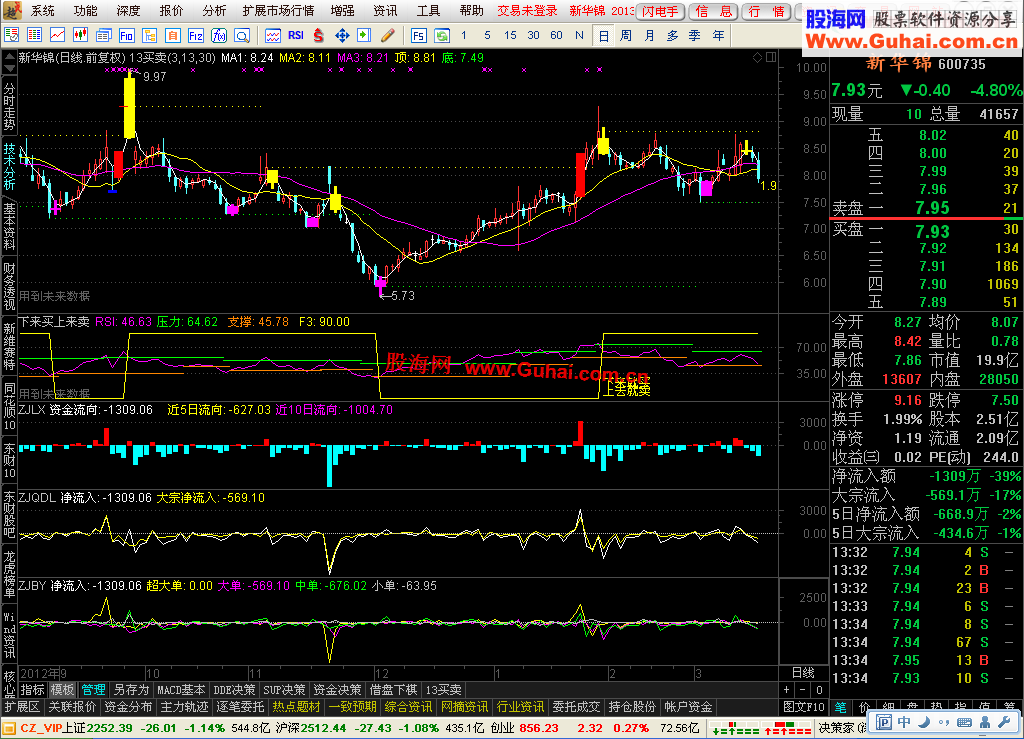Screen dimensions: 1024x739
Task: Open the 帮助 menu
Action: coord(472,10)
